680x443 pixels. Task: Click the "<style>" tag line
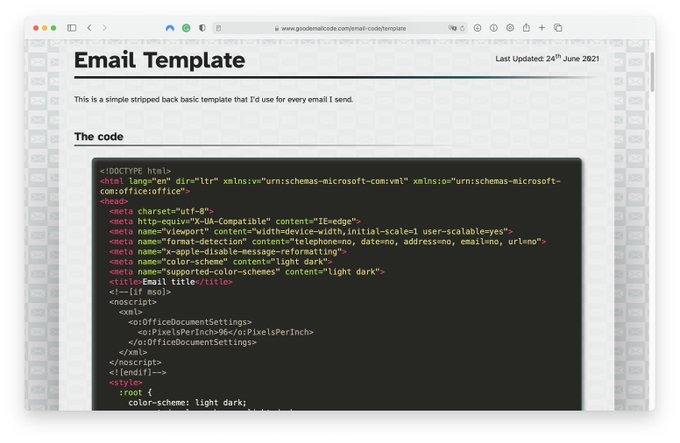(x=126, y=382)
